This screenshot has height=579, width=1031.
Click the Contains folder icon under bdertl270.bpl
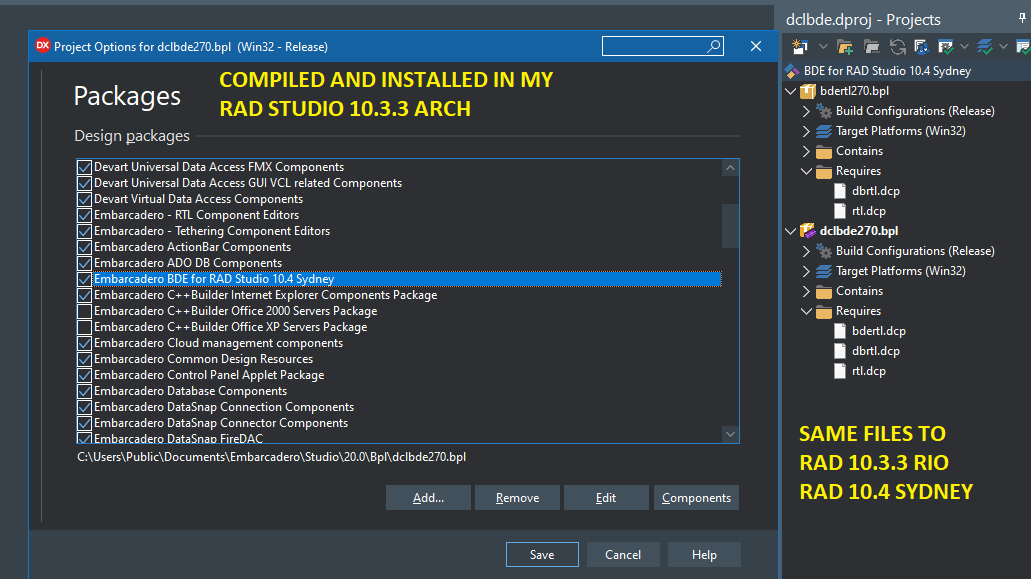[x=824, y=151]
